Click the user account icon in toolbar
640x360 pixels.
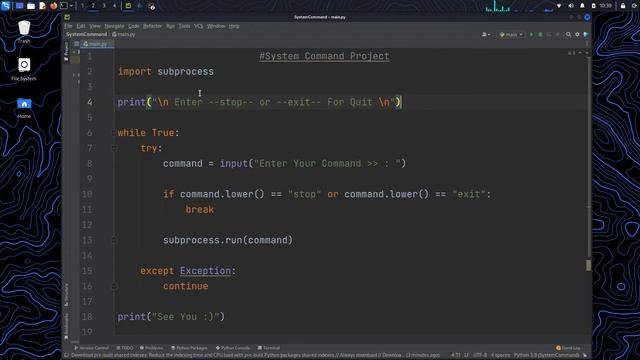[486, 35]
